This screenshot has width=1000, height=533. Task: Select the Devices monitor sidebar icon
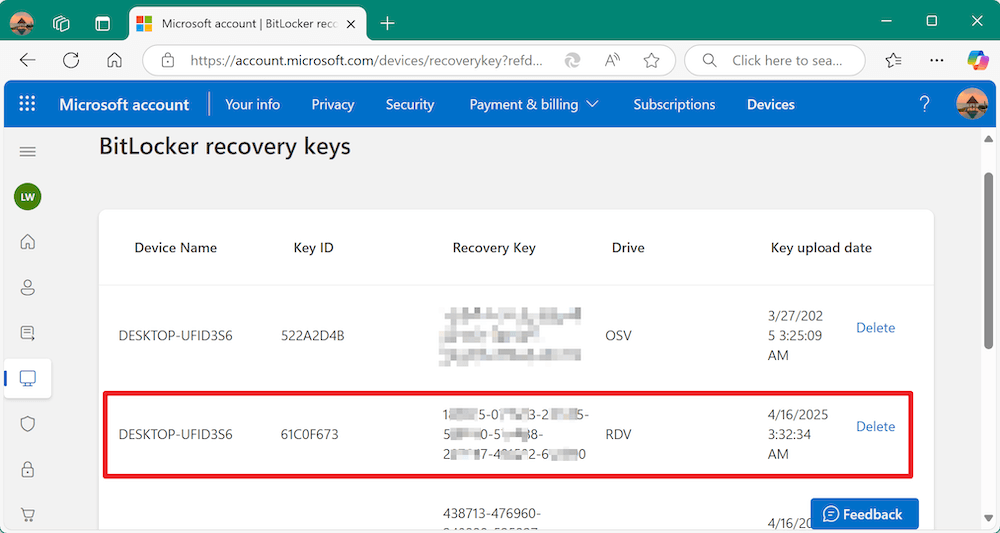click(28, 378)
